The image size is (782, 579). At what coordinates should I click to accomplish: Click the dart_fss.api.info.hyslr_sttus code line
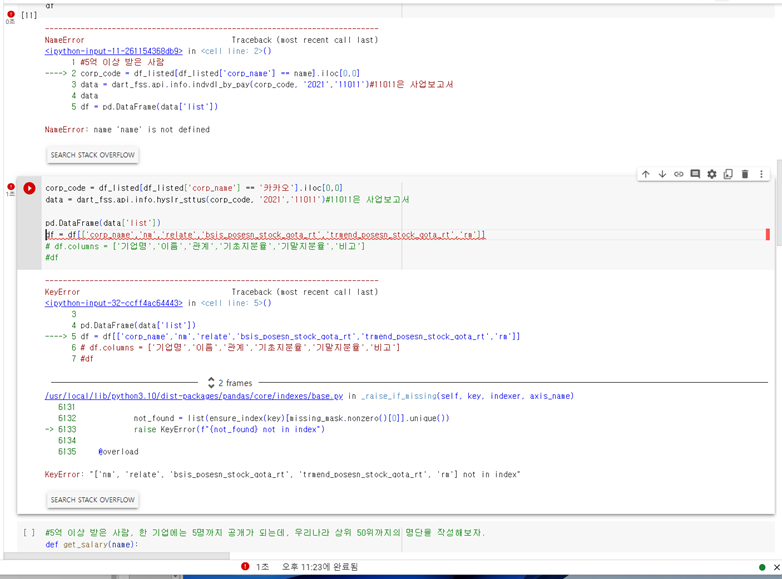(227, 199)
